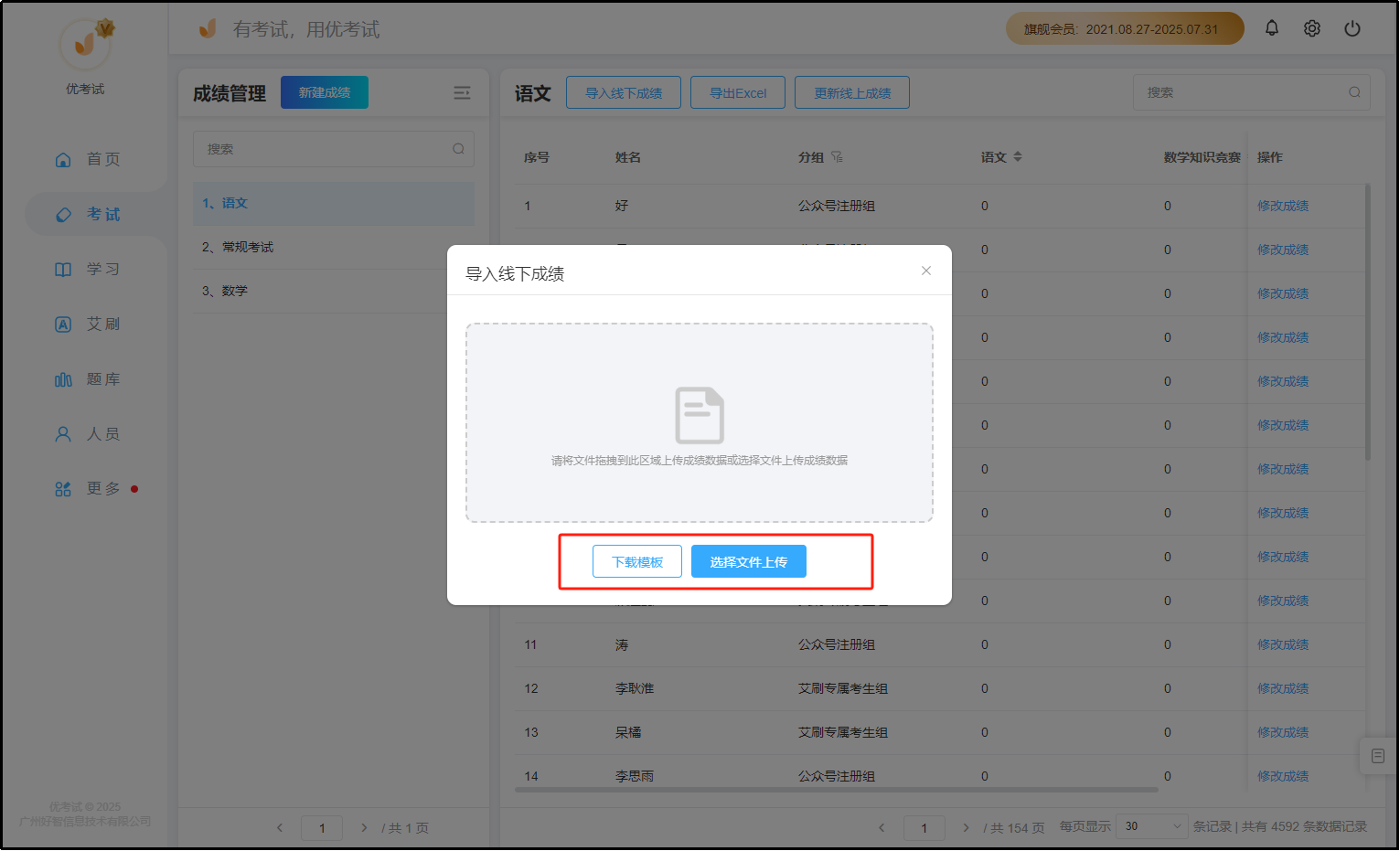Viewport: 1400px width, 851px height.
Task: Click the 数学知识竞赛 column header
Action: click(1202, 157)
